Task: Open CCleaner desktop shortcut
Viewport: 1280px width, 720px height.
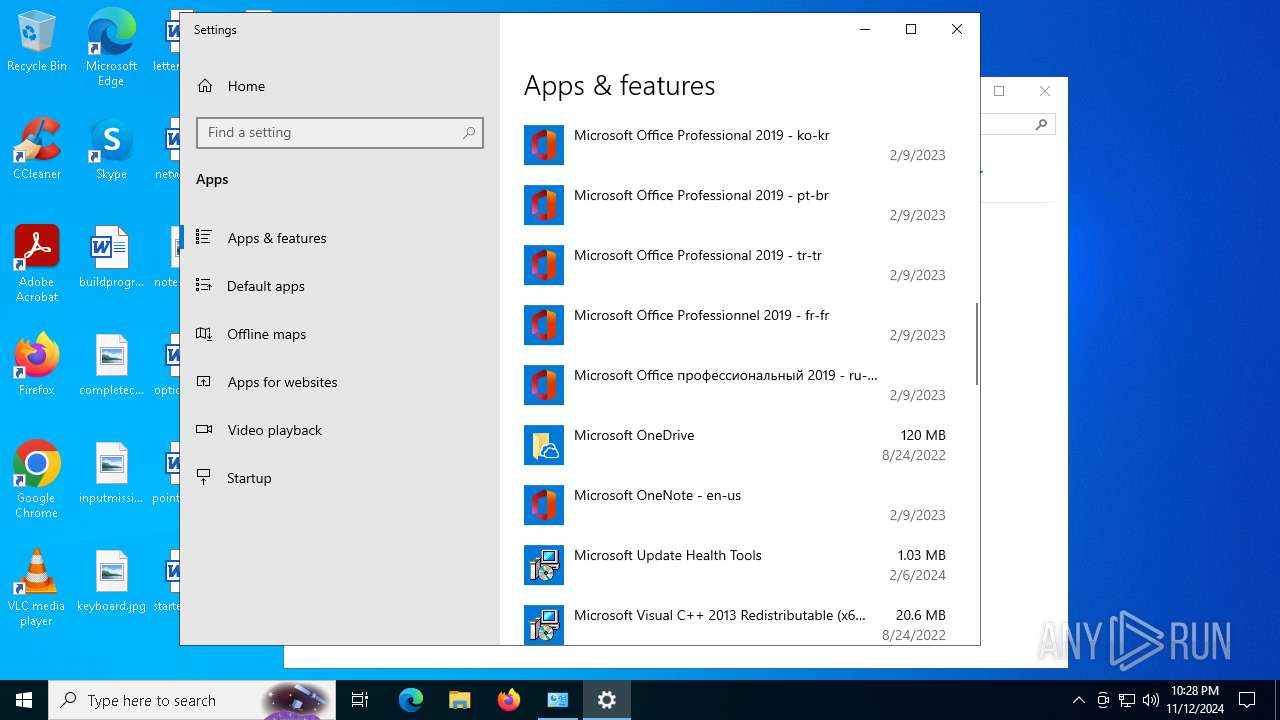Action: click(37, 150)
